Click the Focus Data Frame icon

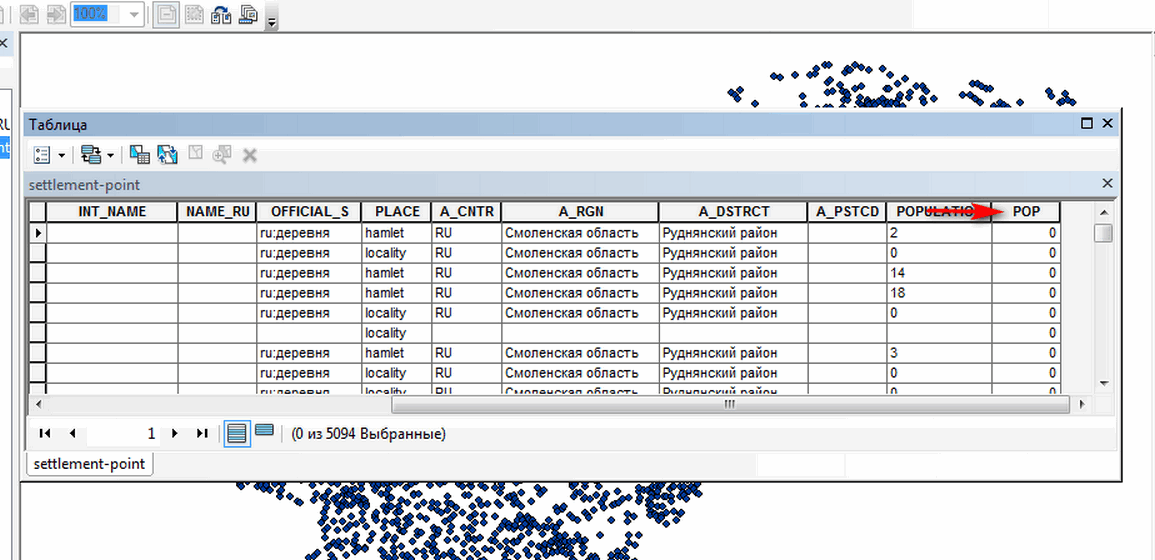point(194,15)
